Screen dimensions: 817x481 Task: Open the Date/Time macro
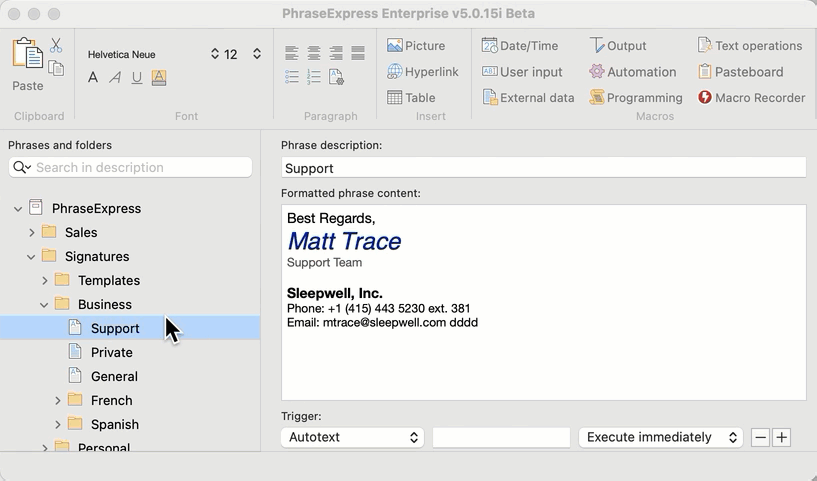click(x=520, y=46)
